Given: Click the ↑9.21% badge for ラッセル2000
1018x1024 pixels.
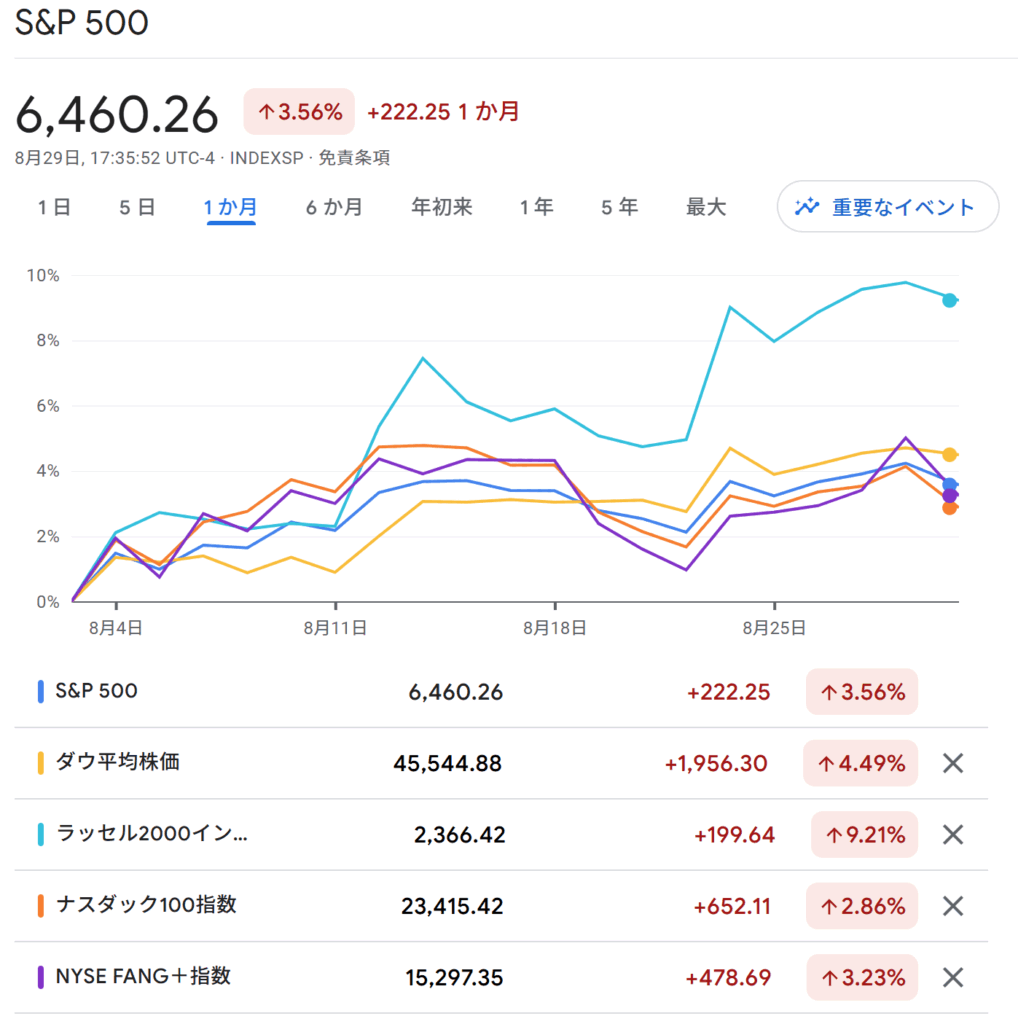Looking at the screenshot, I should click(865, 834).
